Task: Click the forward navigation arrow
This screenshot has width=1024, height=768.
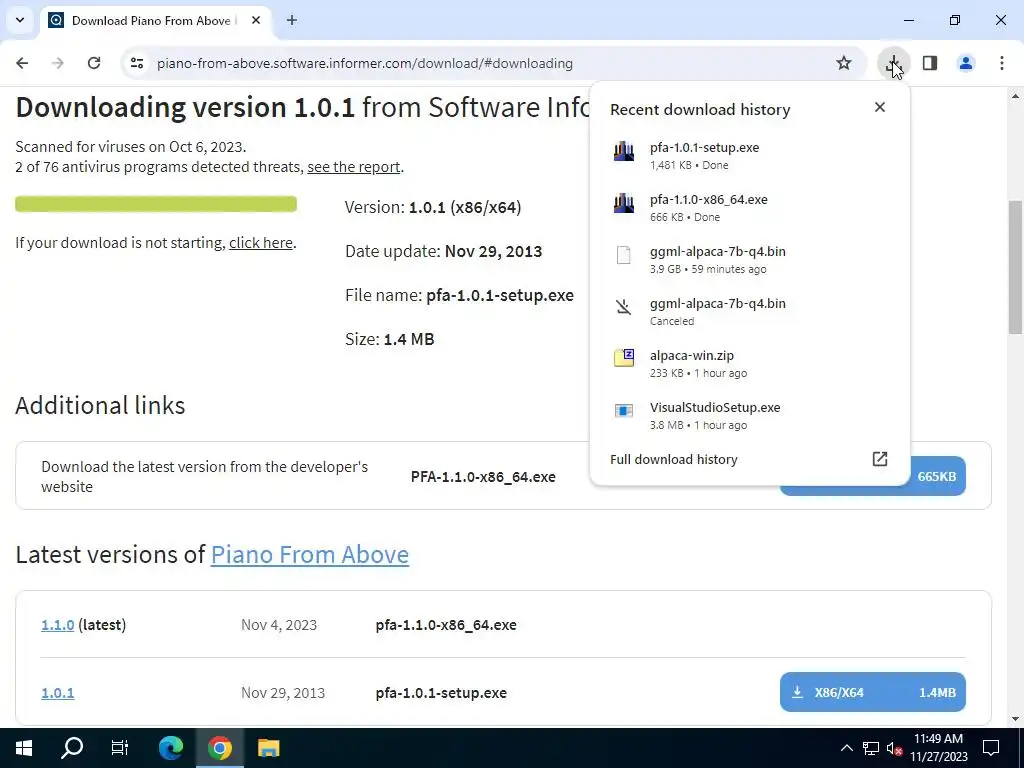Action: [x=58, y=63]
